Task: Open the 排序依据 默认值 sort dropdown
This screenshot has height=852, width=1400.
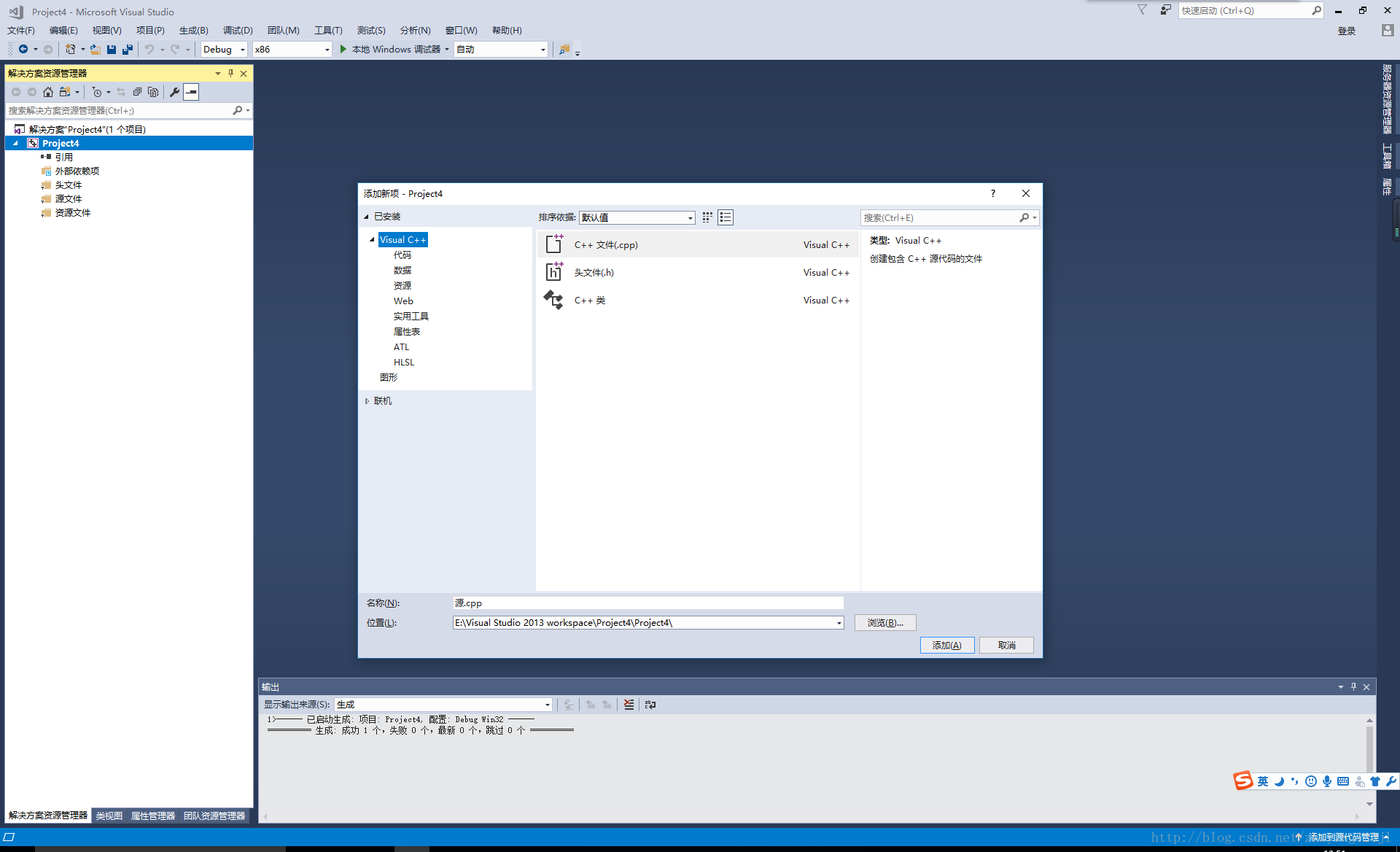Action: (637, 217)
